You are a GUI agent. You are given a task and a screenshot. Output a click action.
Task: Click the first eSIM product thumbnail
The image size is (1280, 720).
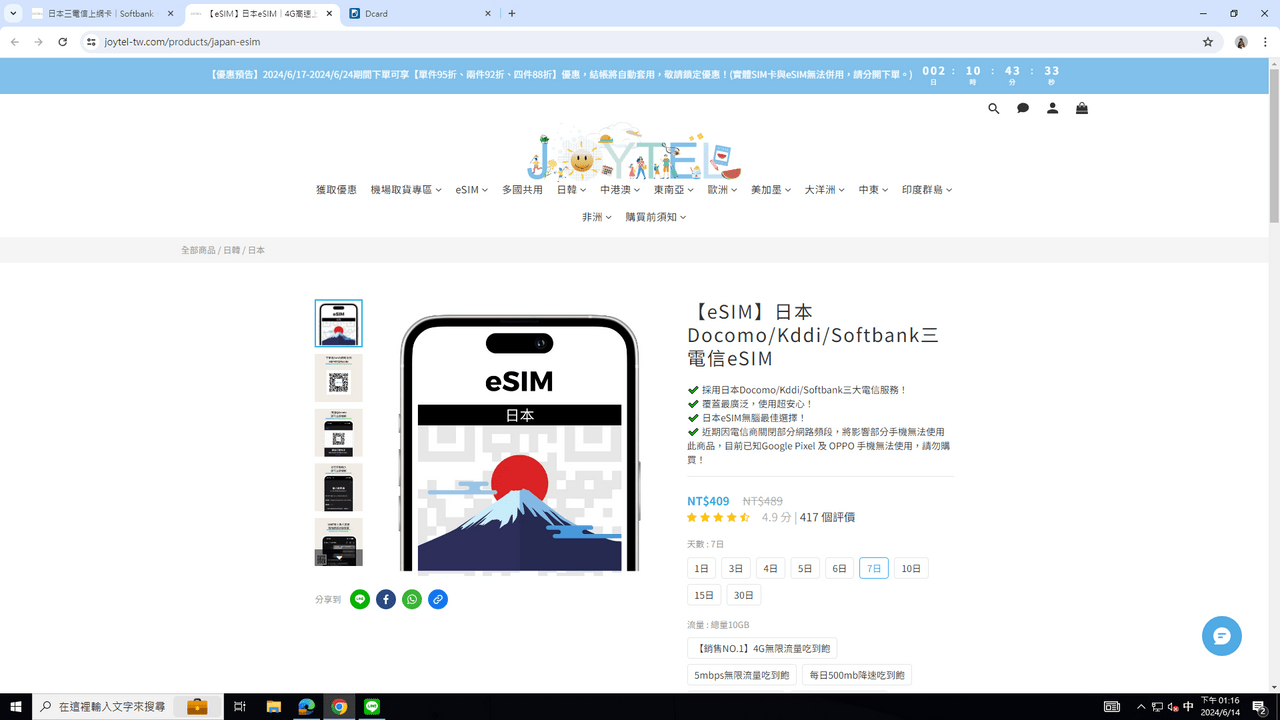[x=339, y=323]
